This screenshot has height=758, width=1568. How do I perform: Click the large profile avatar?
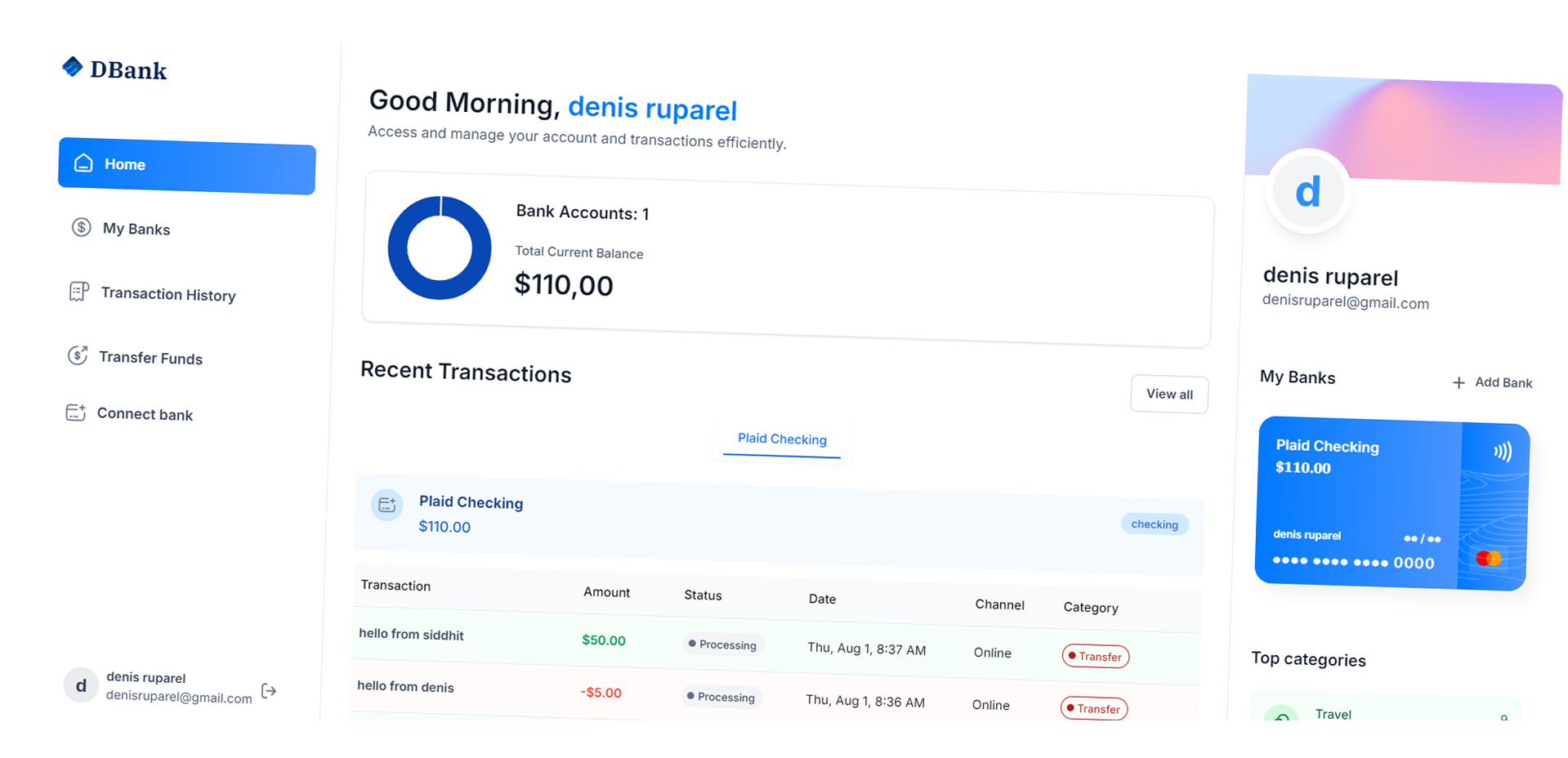coord(1308,192)
